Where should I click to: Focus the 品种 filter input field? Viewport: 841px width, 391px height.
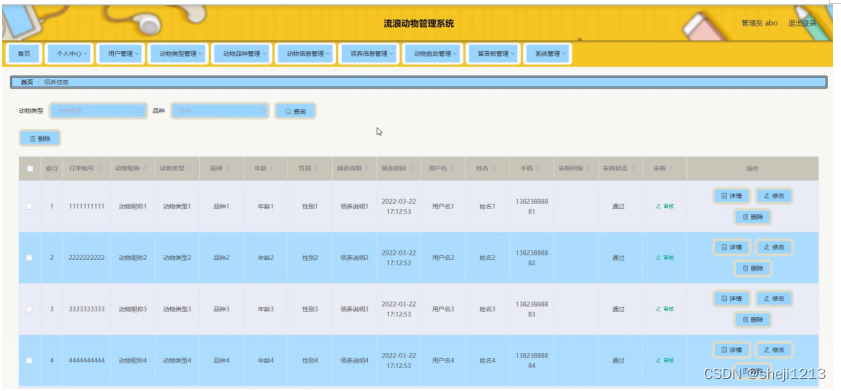(220, 110)
